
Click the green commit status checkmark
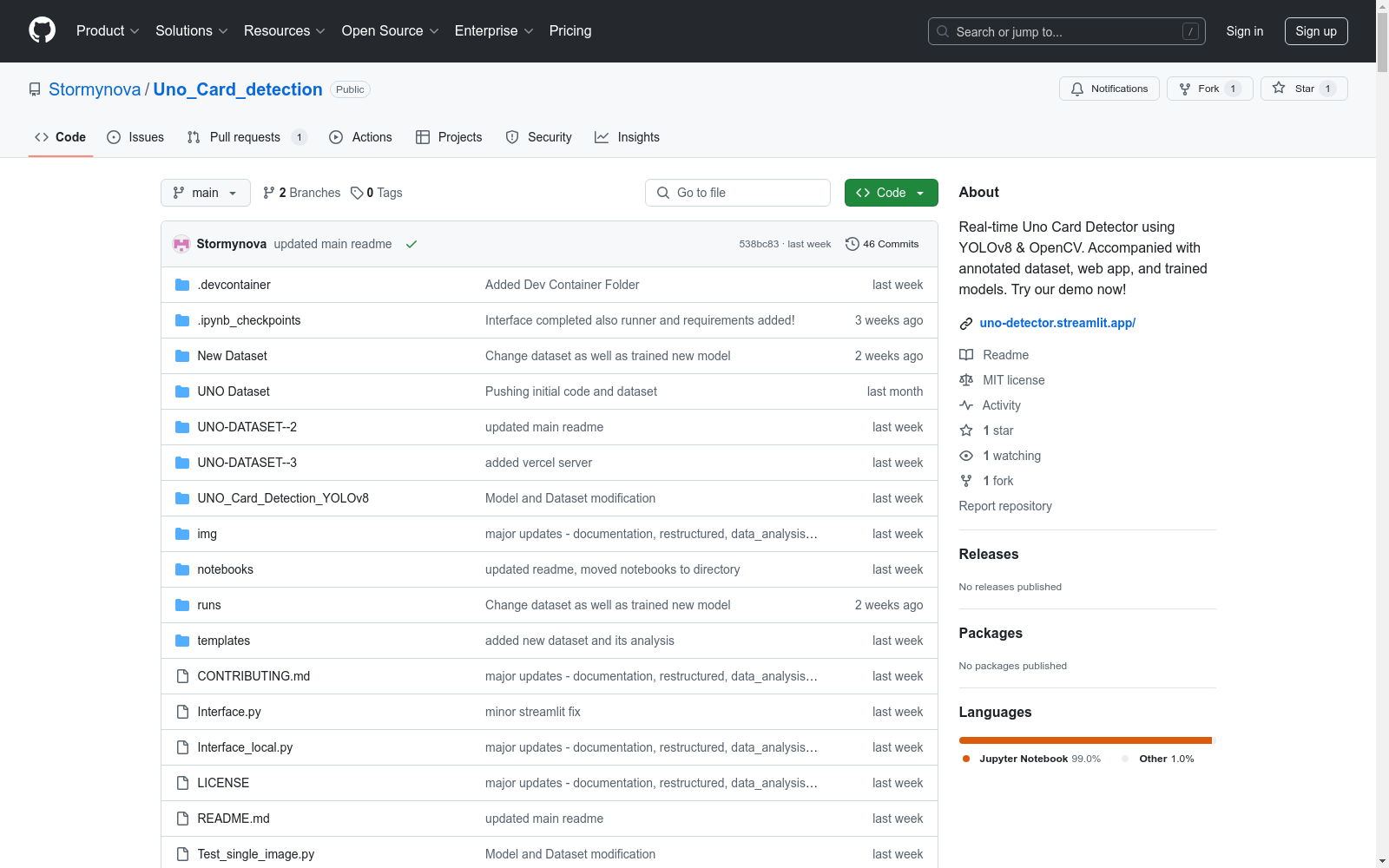click(x=411, y=244)
